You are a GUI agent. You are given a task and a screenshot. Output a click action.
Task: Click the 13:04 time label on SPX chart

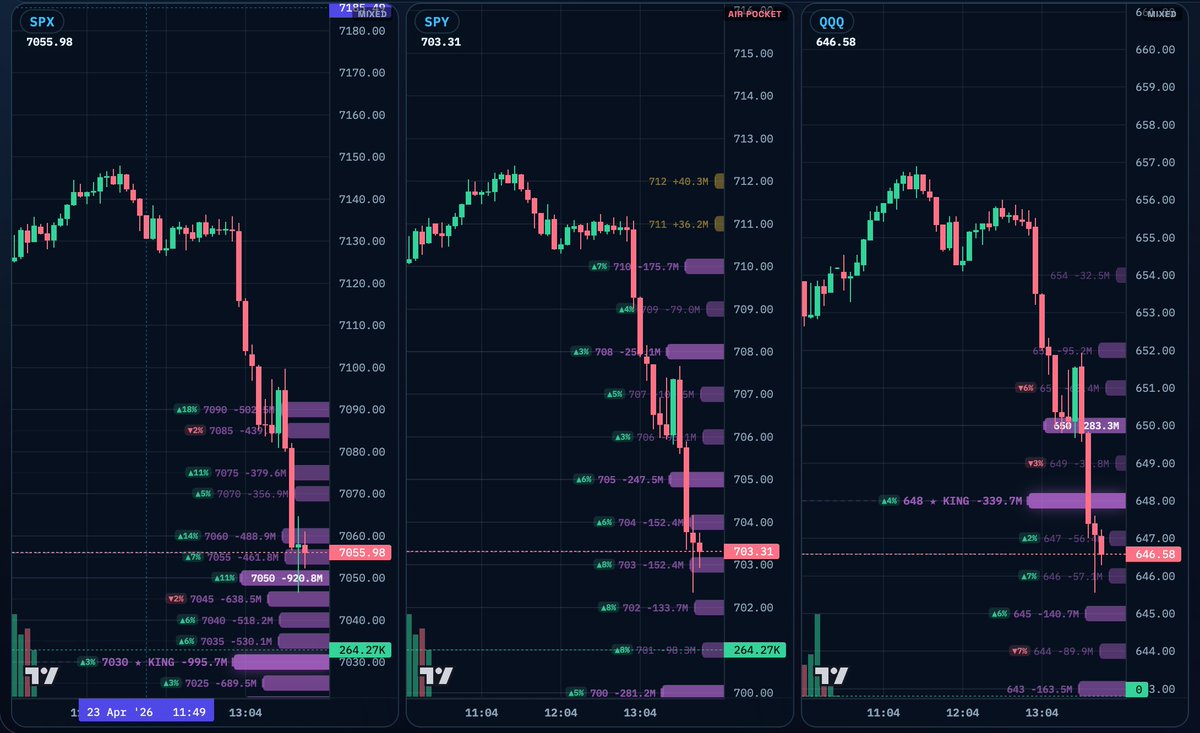(245, 713)
